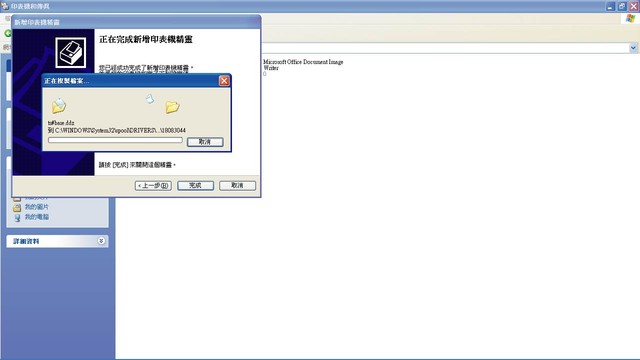Open the address bar dropdown arrow

click(633, 48)
